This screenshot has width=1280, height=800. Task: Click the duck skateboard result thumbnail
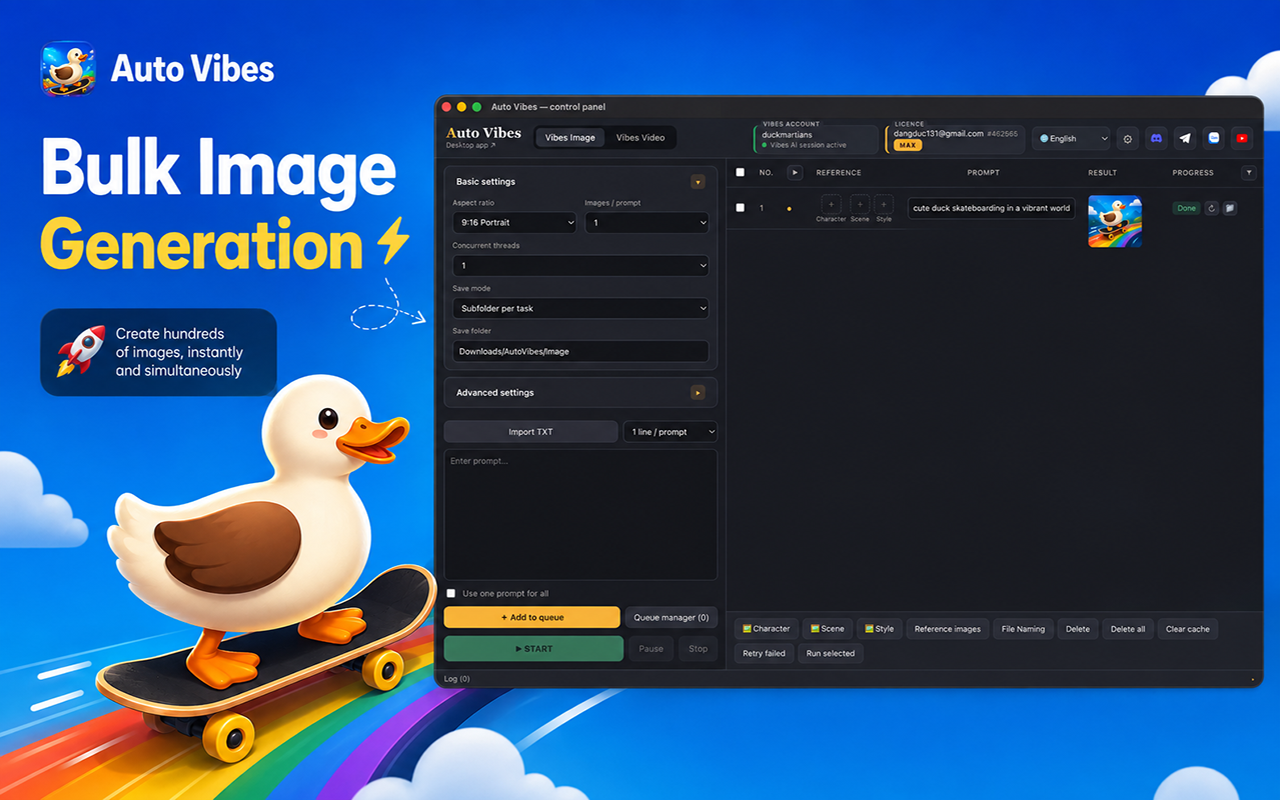1114,221
